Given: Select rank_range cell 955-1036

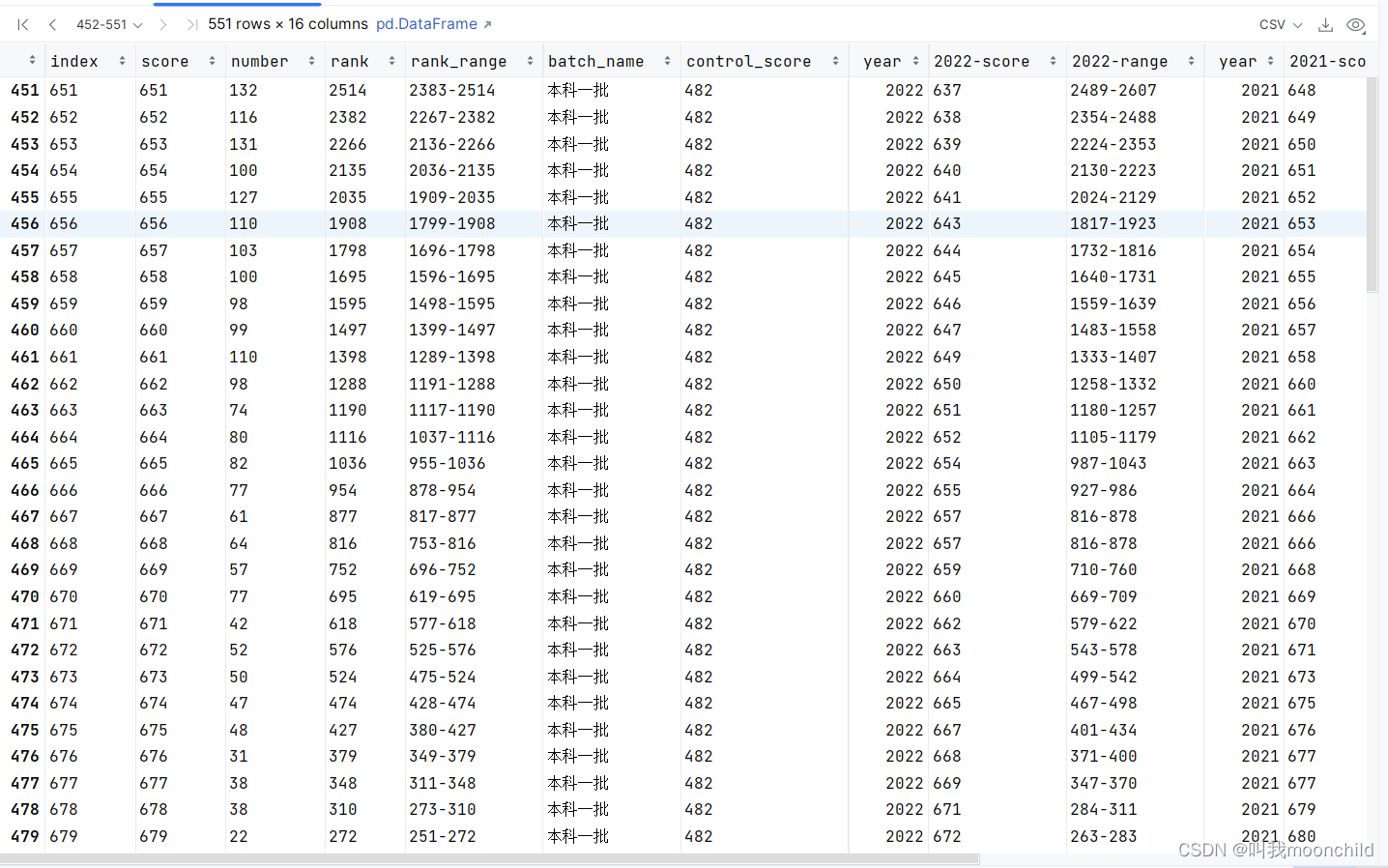Looking at the screenshot, I should pyautogui.click(x=448, y=463).
